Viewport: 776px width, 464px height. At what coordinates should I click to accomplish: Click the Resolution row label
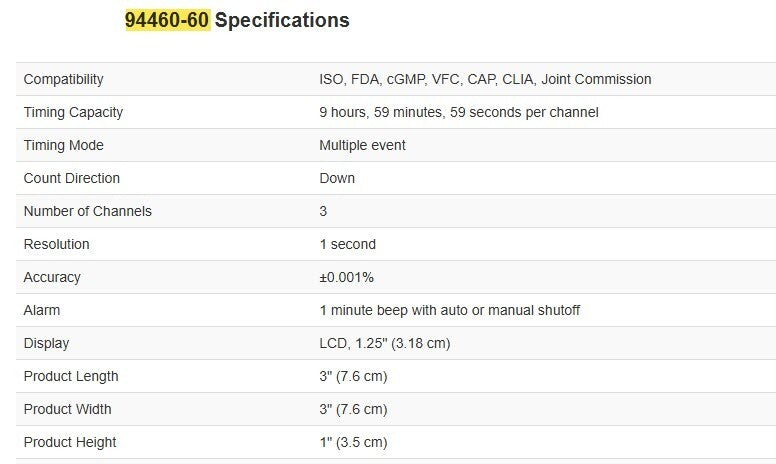coord(56,244)
